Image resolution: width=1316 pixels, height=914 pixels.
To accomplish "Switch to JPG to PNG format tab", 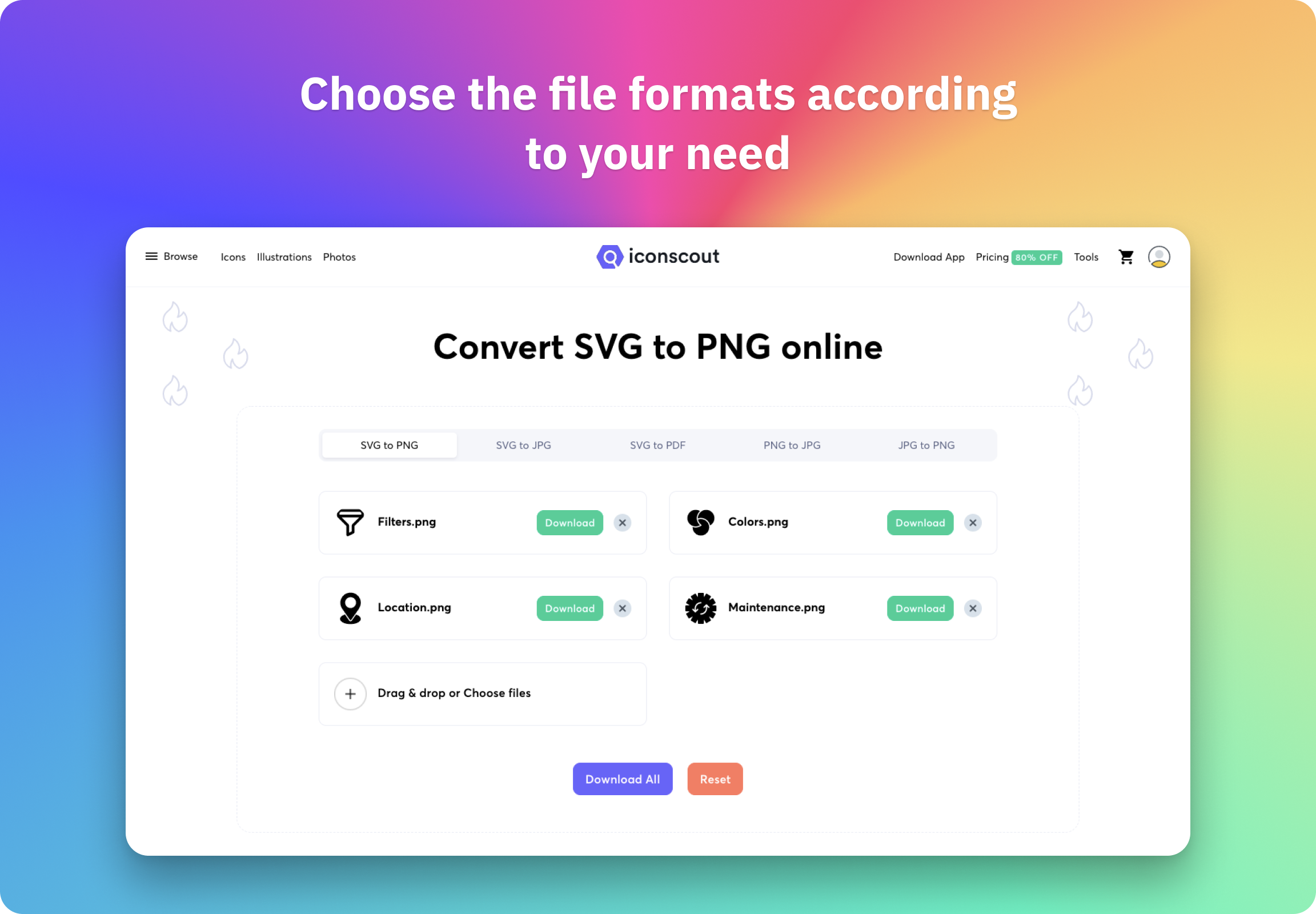I will (925, 445).
